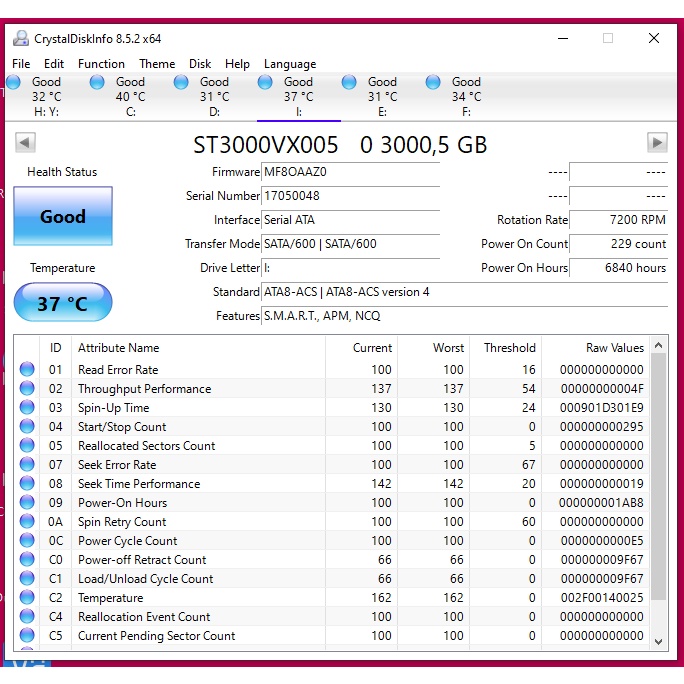
Task: Go to previous disk with left arrow
Action: tap(25, 142)
